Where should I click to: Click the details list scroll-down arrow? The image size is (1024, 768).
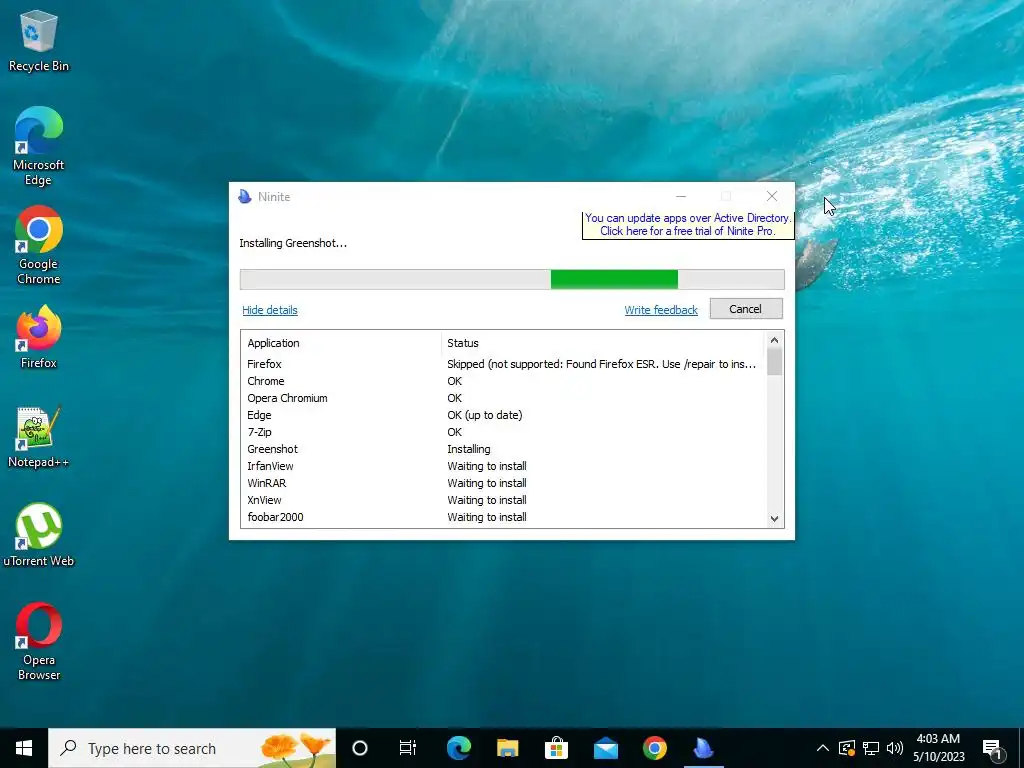pyautogui.click(x=775, y=519)
